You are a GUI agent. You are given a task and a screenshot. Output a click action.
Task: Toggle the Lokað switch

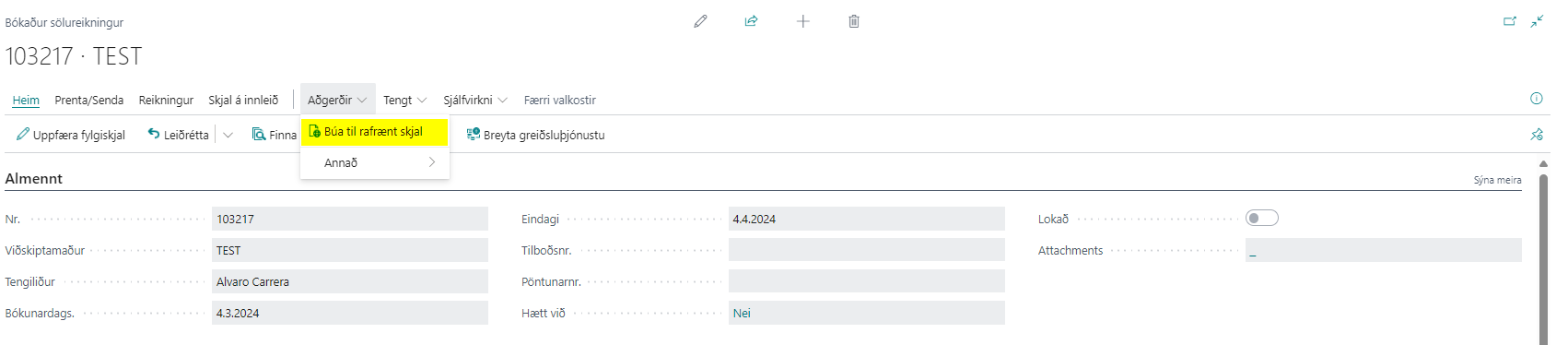click(1262, 219)
